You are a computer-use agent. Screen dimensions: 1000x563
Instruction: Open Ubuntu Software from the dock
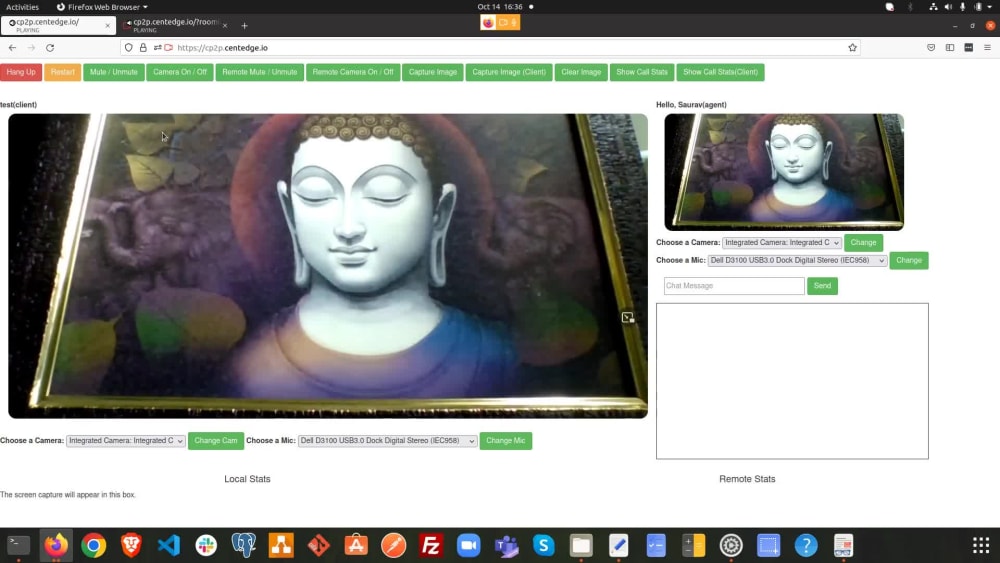point(356,545)
